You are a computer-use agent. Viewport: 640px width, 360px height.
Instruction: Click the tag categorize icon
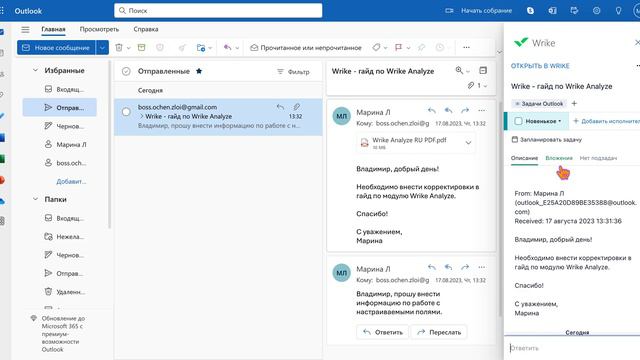click(x=376, y=48)
